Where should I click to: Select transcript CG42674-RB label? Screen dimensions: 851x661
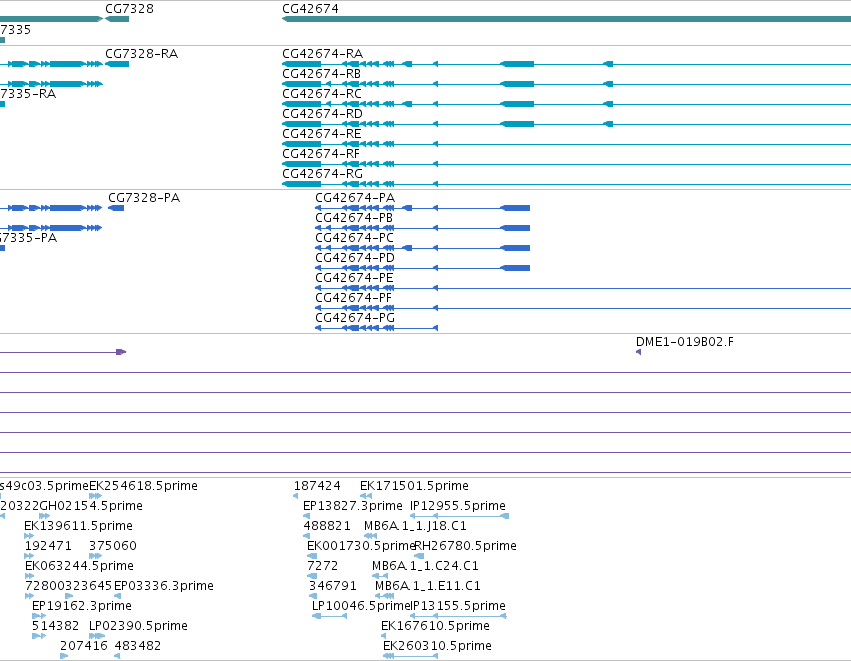pos(321,74)
